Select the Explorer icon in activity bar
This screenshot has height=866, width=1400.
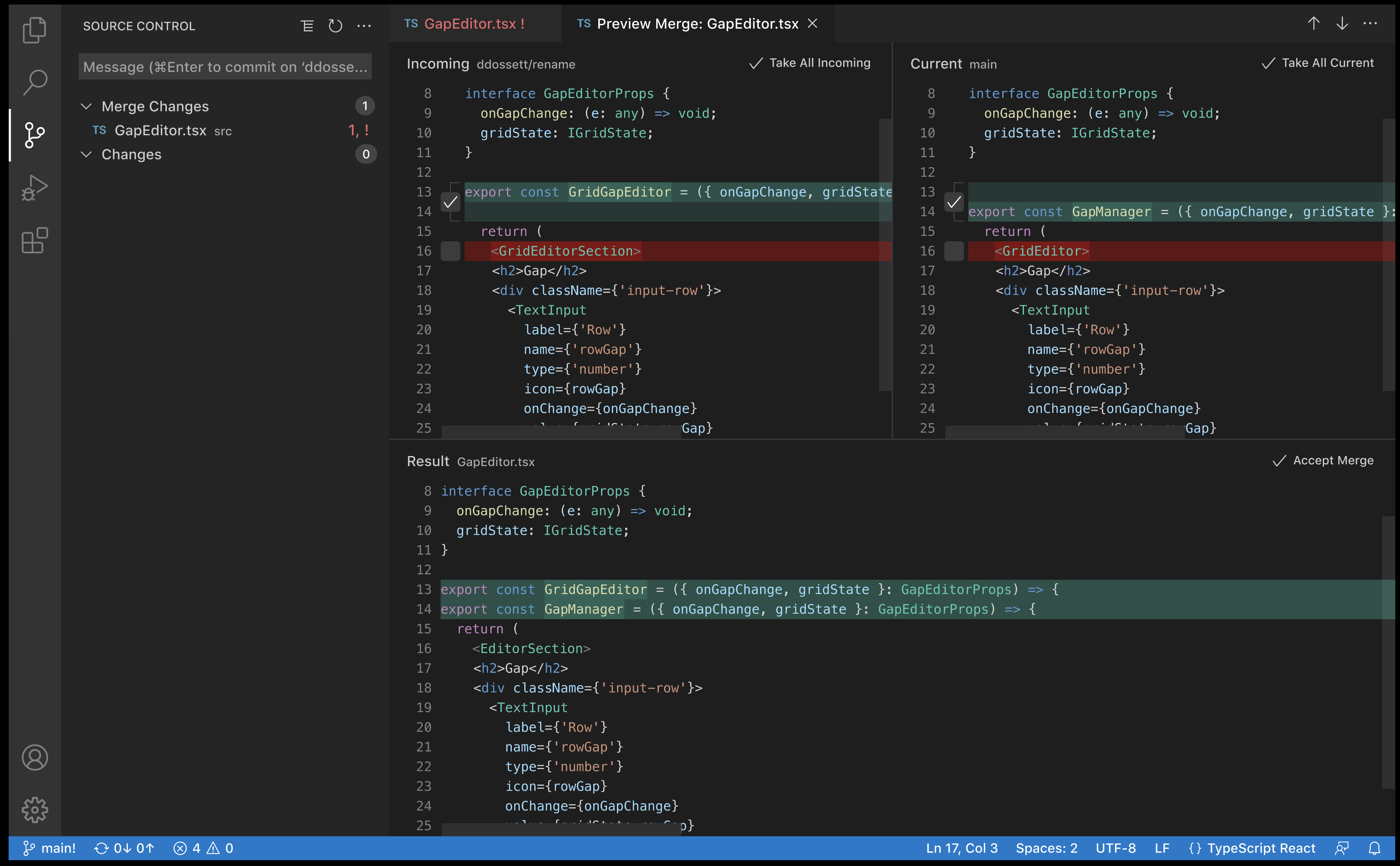34,30
